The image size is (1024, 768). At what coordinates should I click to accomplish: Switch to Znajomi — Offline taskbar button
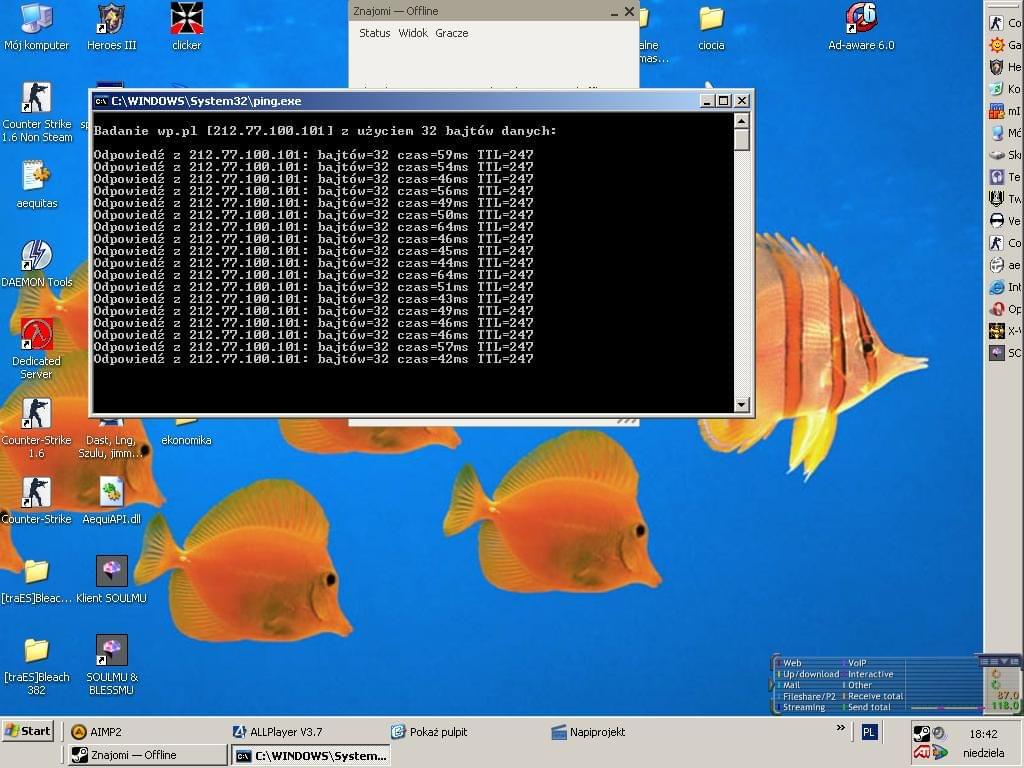[146, 755]
